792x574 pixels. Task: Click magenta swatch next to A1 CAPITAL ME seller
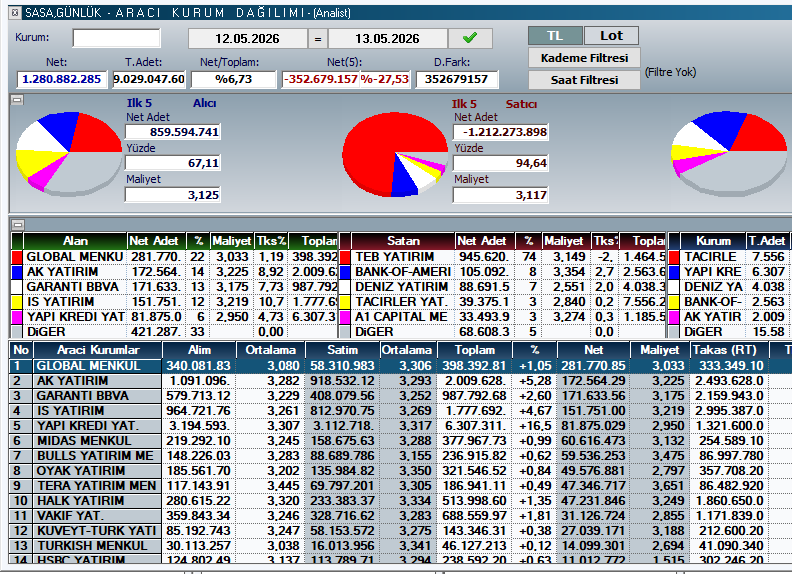(x=345, y=317)
